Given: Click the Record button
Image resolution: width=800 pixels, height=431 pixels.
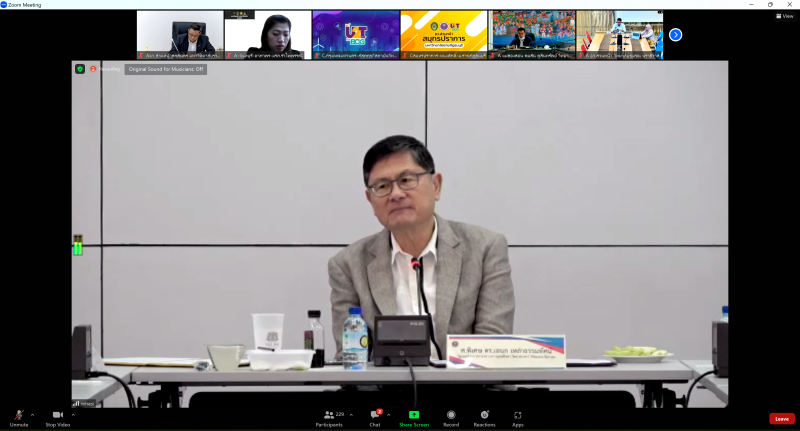Looking at the screenshot, I should pyautogui.click(x=451, y=415).
